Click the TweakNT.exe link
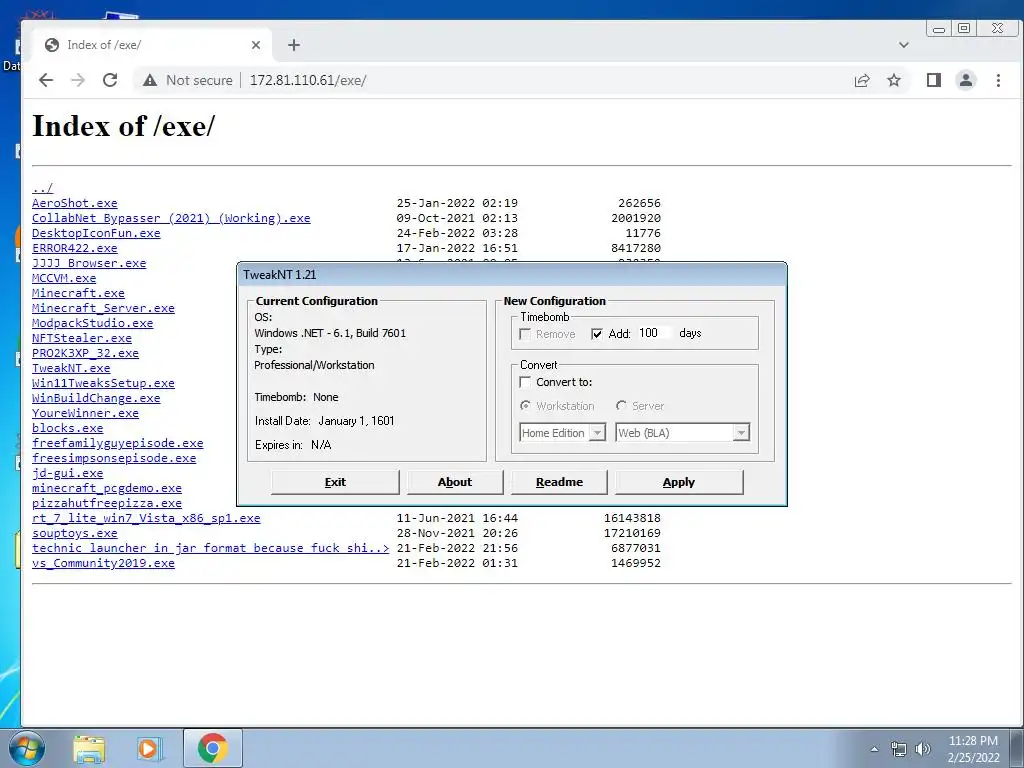The height and width of the screenshot is (768, 1024). [x=71, y=368]
